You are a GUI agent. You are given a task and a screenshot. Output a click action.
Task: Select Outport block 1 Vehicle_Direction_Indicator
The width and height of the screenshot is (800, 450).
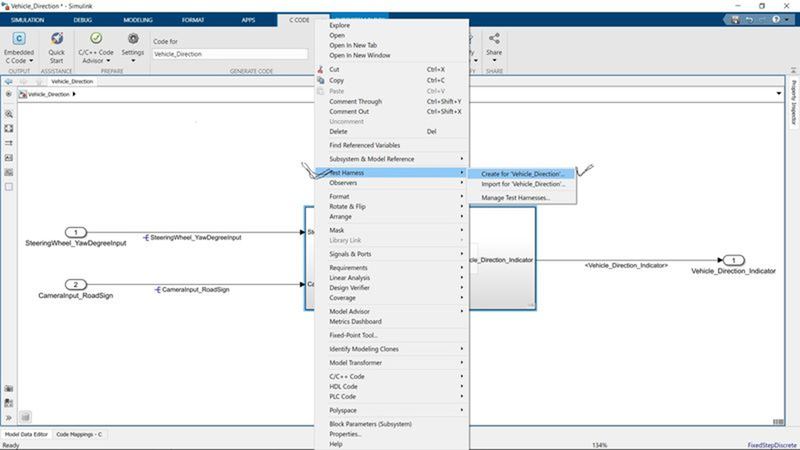tap(734, 260)
